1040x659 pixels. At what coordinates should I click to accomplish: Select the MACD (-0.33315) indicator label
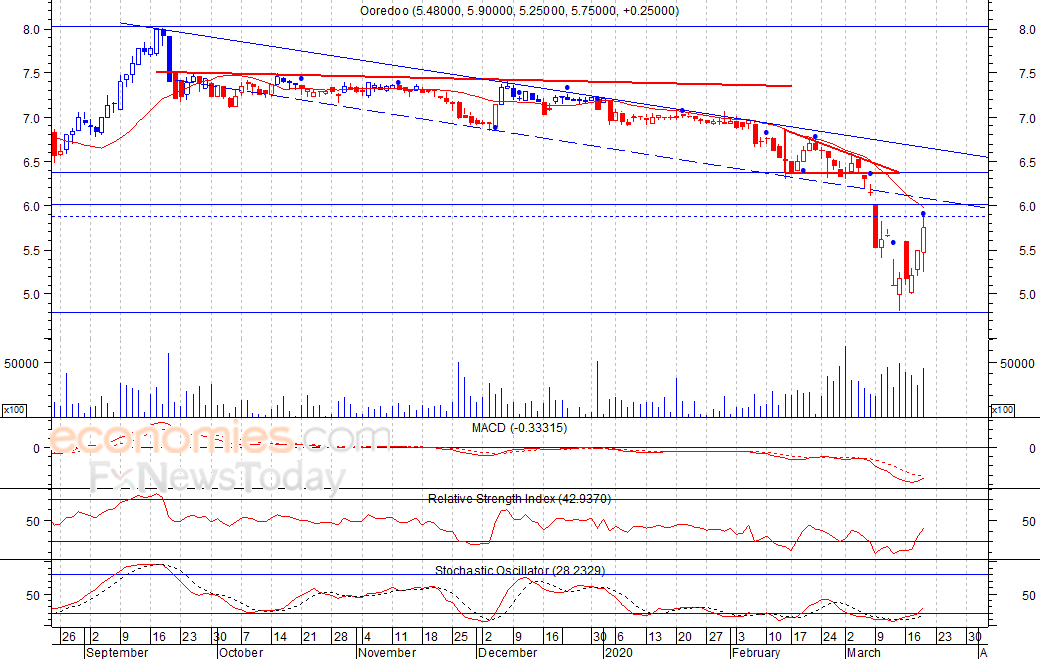519,428
